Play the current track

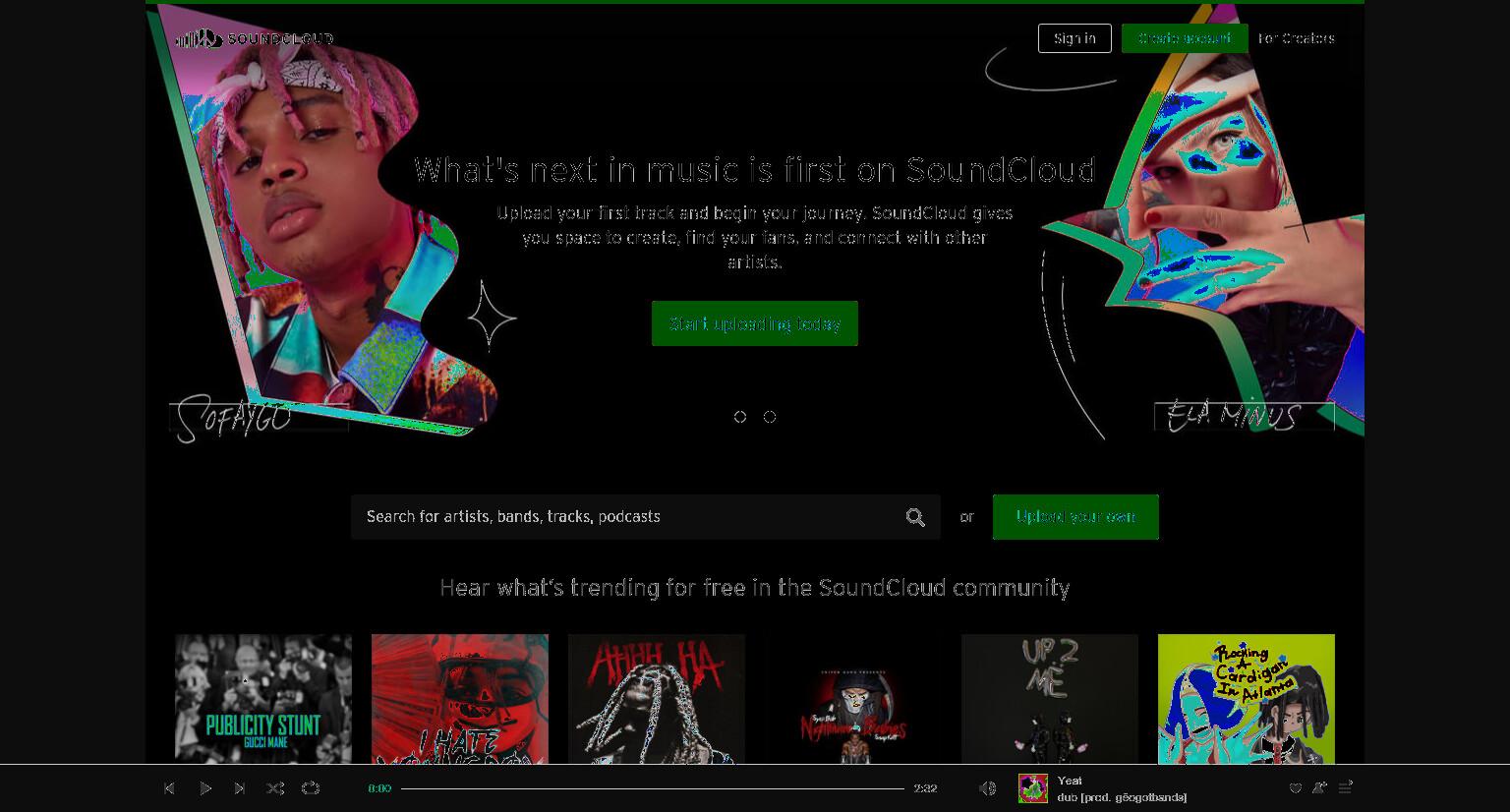point(204,788)
